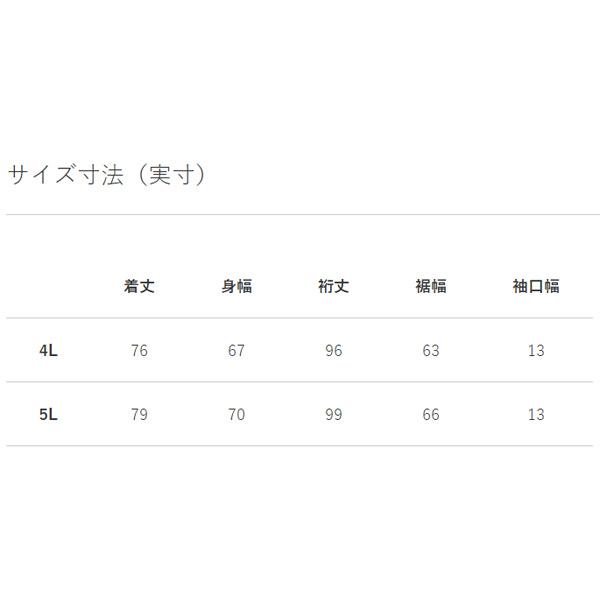Select the 4L 身幅 value 67

pyautogui.click(x=236, y=351)
